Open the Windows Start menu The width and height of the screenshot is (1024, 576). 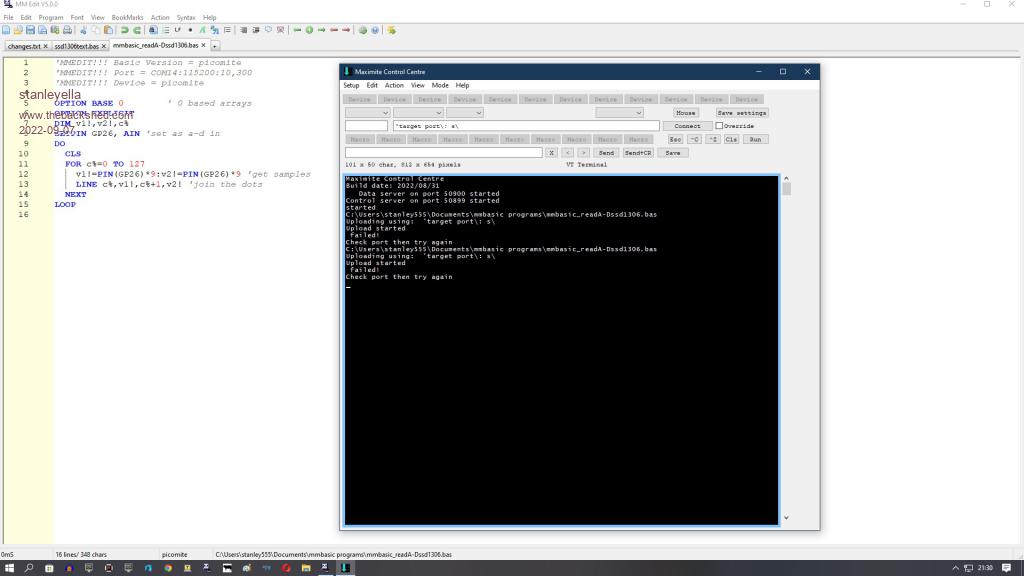coord(8,568)
